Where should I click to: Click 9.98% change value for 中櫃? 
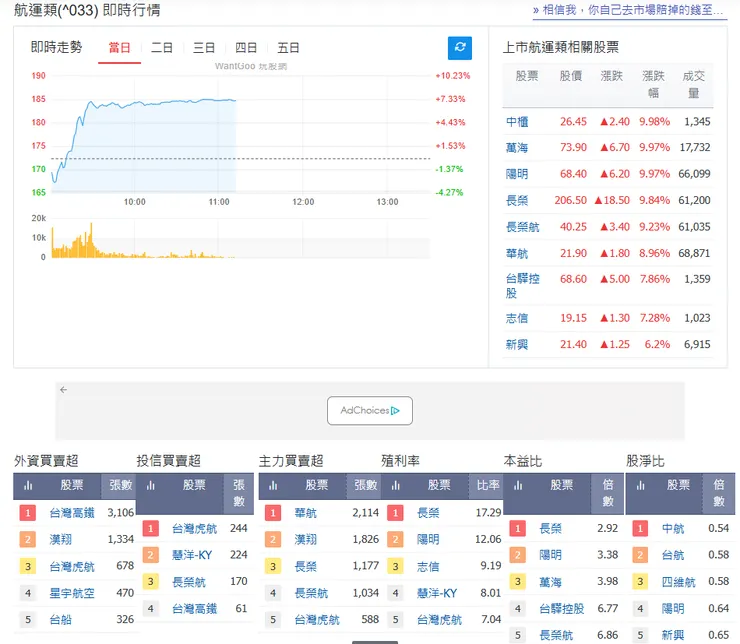point(655,122)
